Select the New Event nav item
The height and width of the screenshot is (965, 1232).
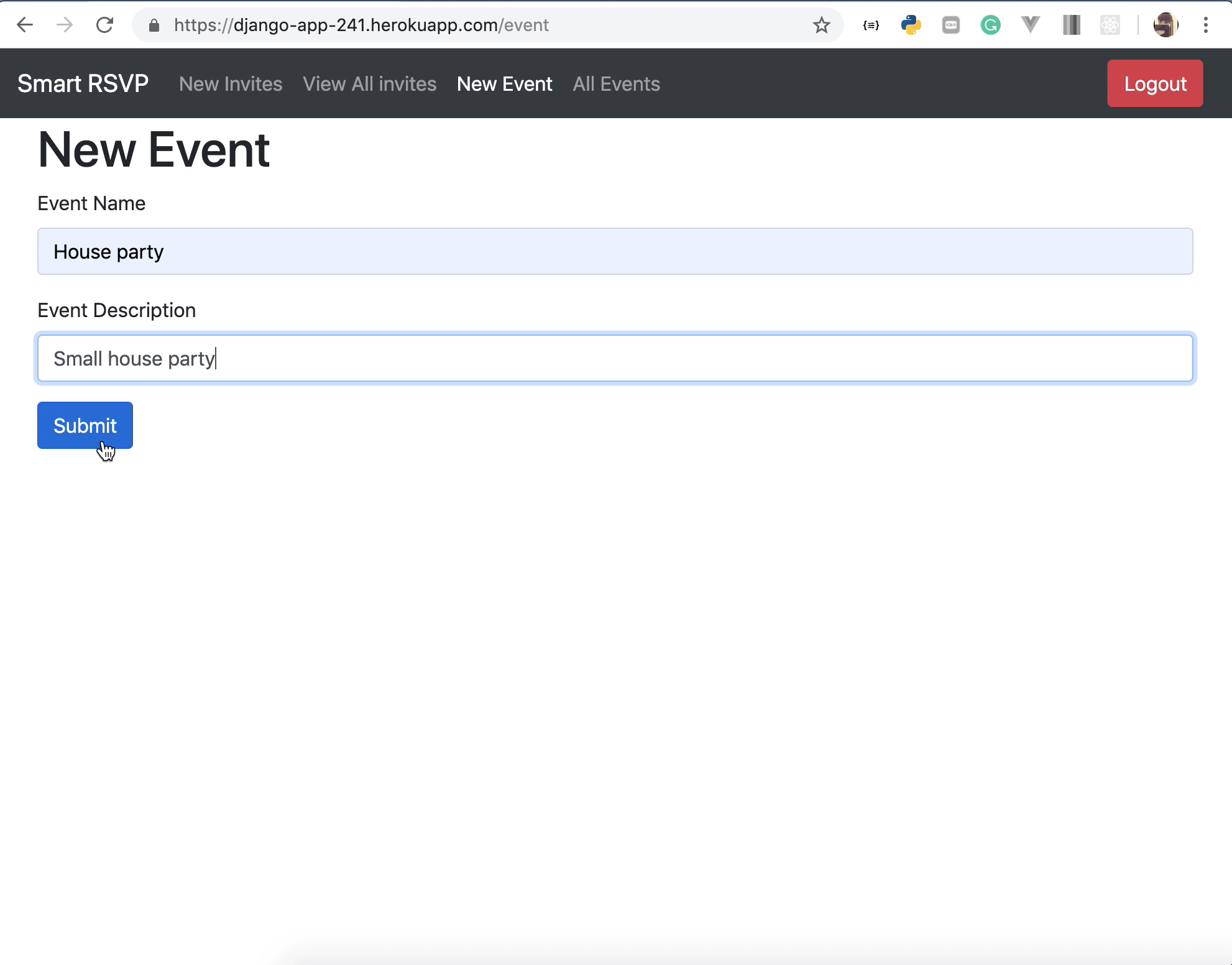pos(504,84)
